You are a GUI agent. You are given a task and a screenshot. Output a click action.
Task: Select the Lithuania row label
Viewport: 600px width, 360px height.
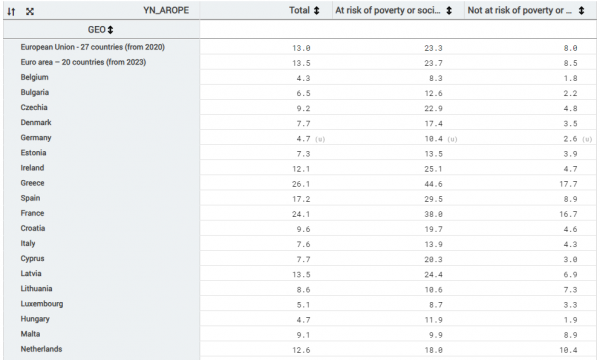(x=36, y=288)
